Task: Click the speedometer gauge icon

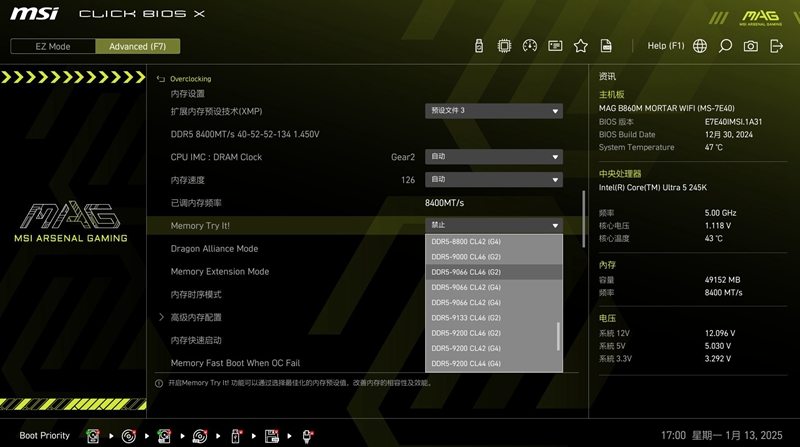Action: point(530,46)
